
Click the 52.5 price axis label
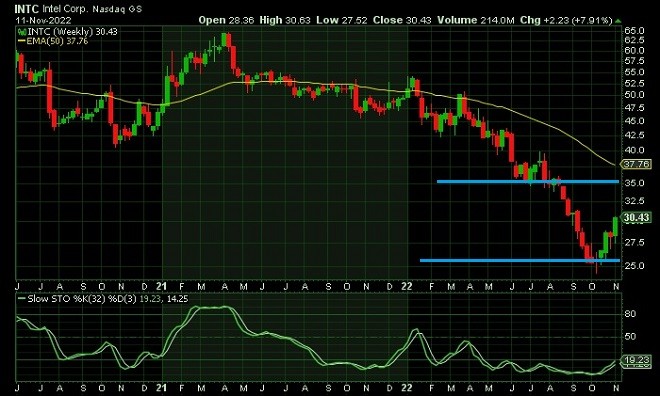[x=635, y=84]
